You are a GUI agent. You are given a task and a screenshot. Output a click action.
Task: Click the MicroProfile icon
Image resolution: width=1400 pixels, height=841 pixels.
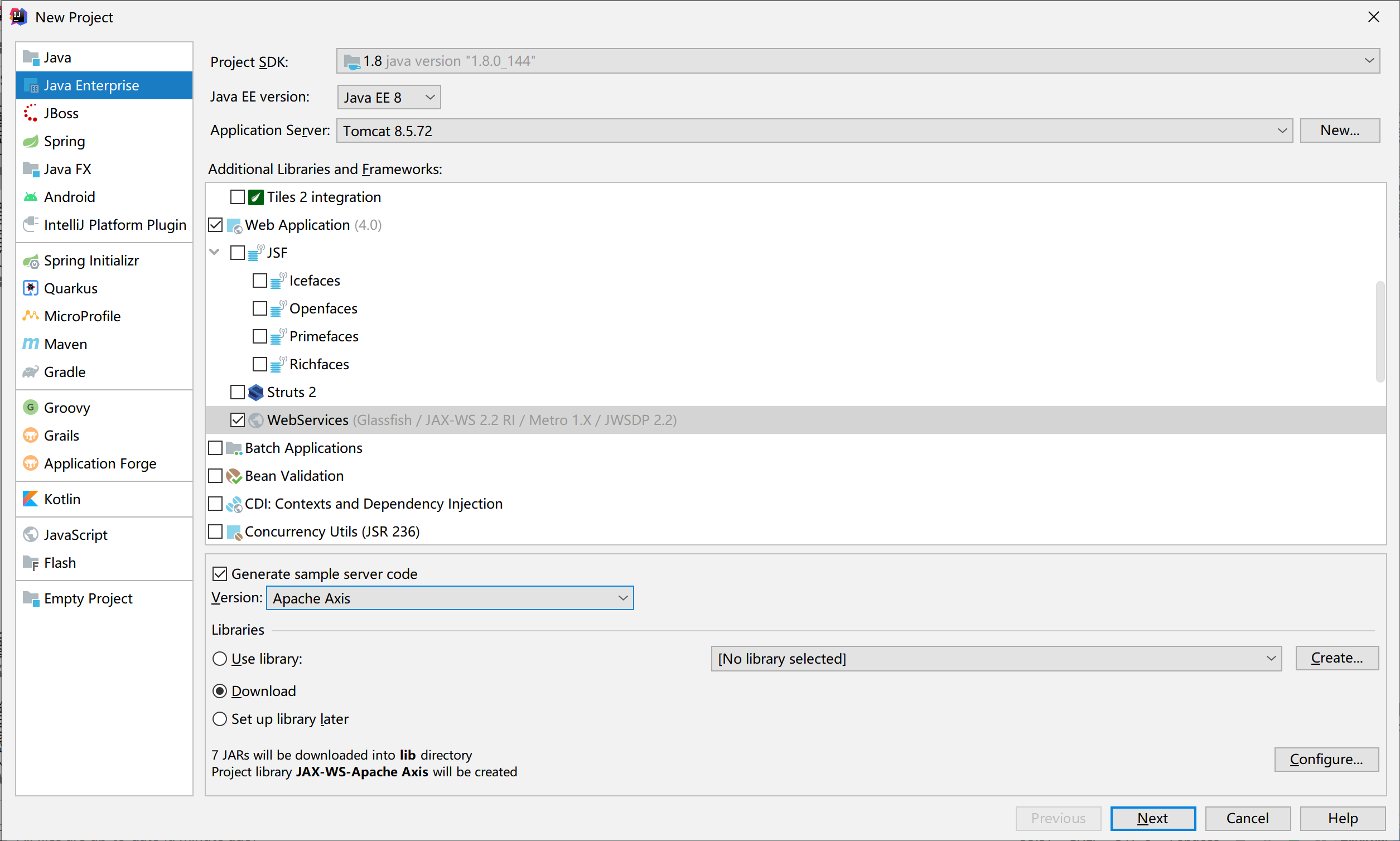coord(31,316)
